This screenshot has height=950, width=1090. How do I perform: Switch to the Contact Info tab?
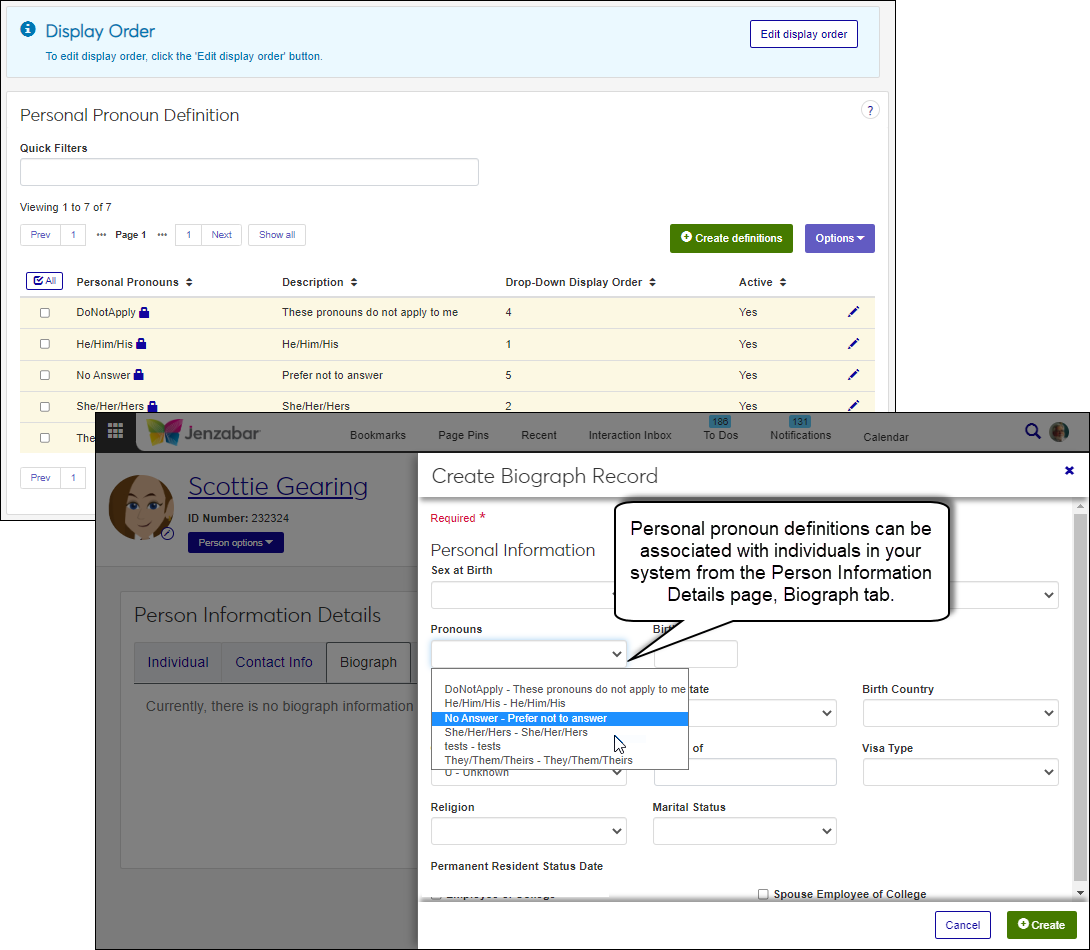click(x=274, y=662)
